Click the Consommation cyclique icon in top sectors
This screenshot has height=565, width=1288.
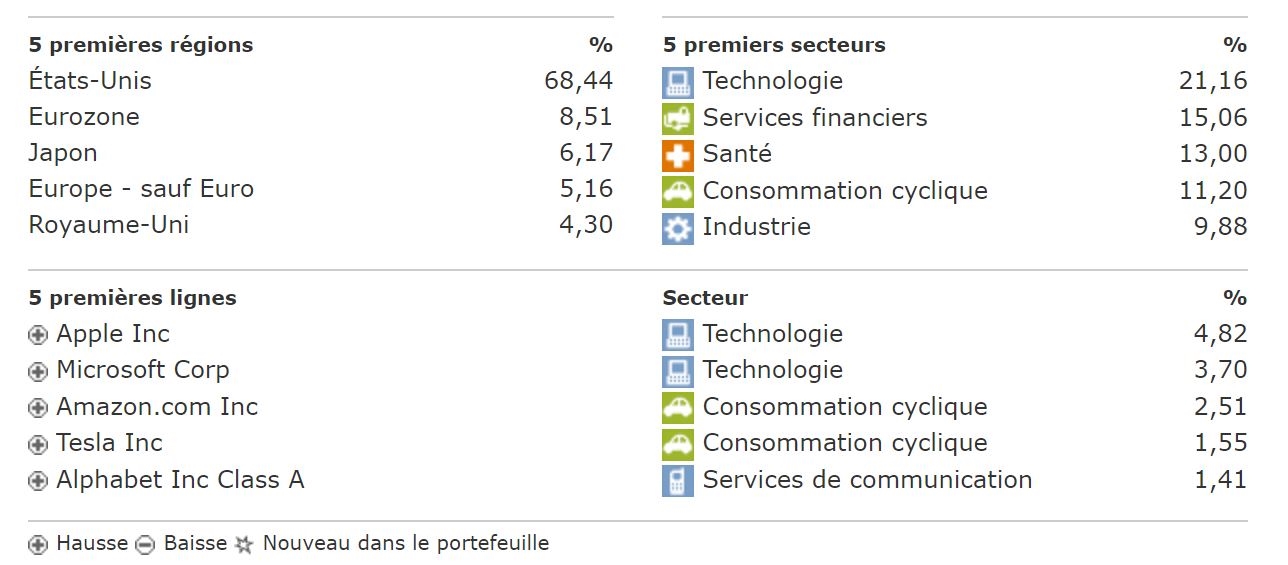click(677, 191)
